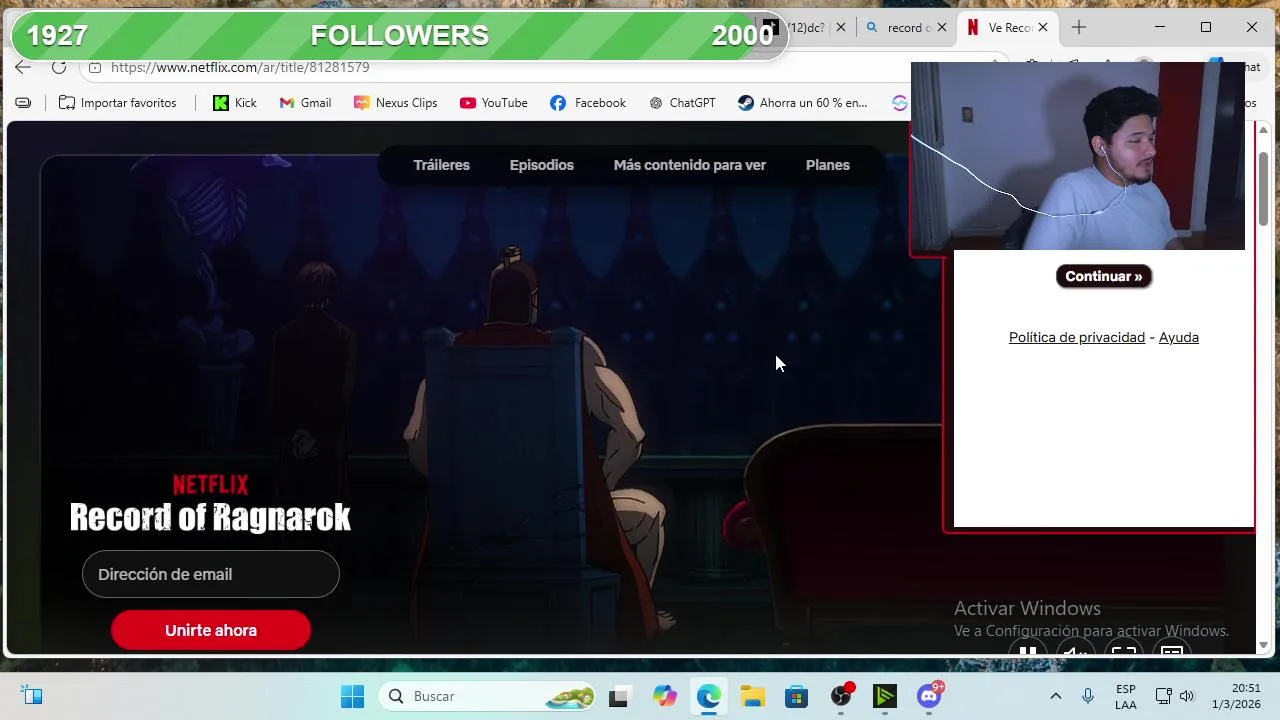
Task: Go to Más contenido para ver
Action: pos(689,165)
